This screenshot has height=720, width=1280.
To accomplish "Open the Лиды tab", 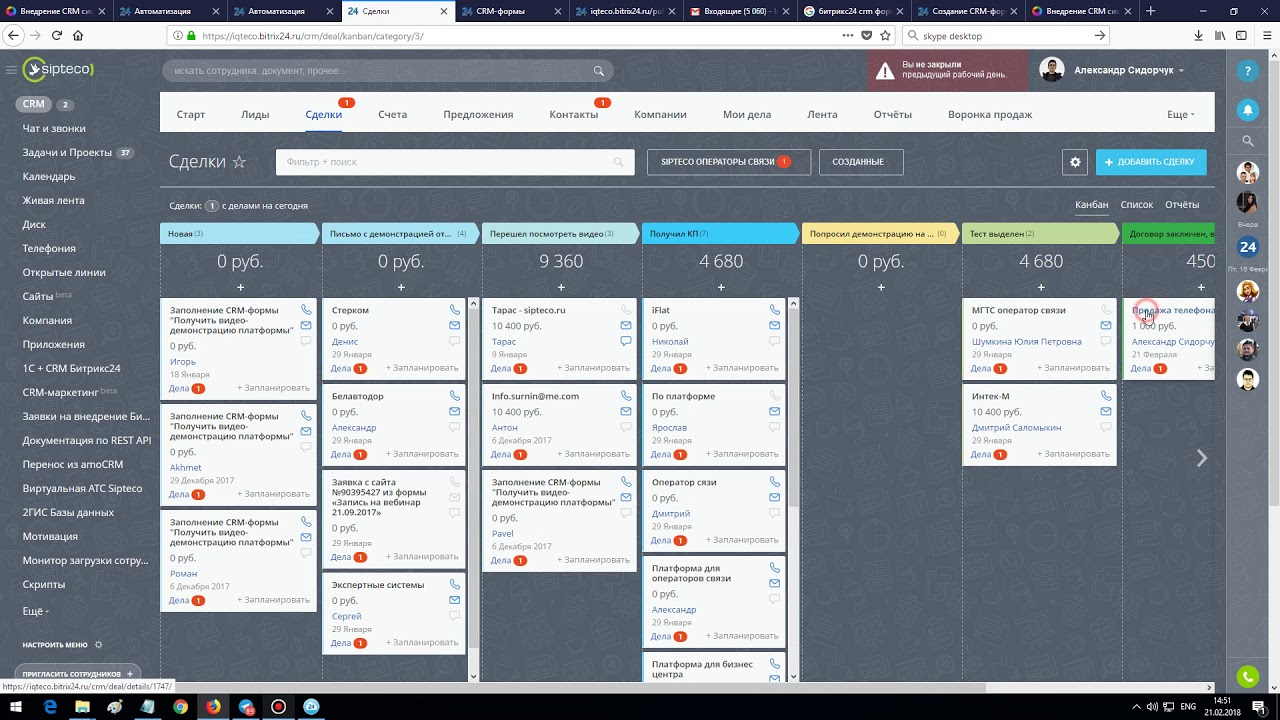I will pos(255,114).
